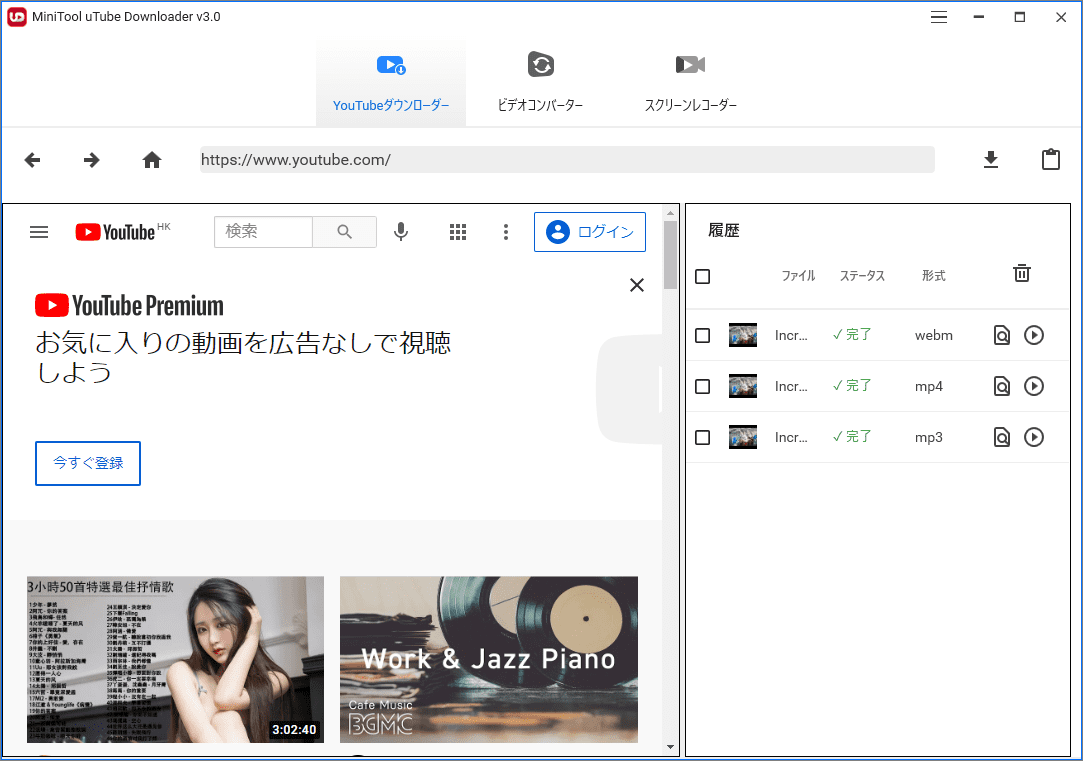Viewport: 1083px width, 761px height.
Task: Click the URL address field
Action: point(567,160)
